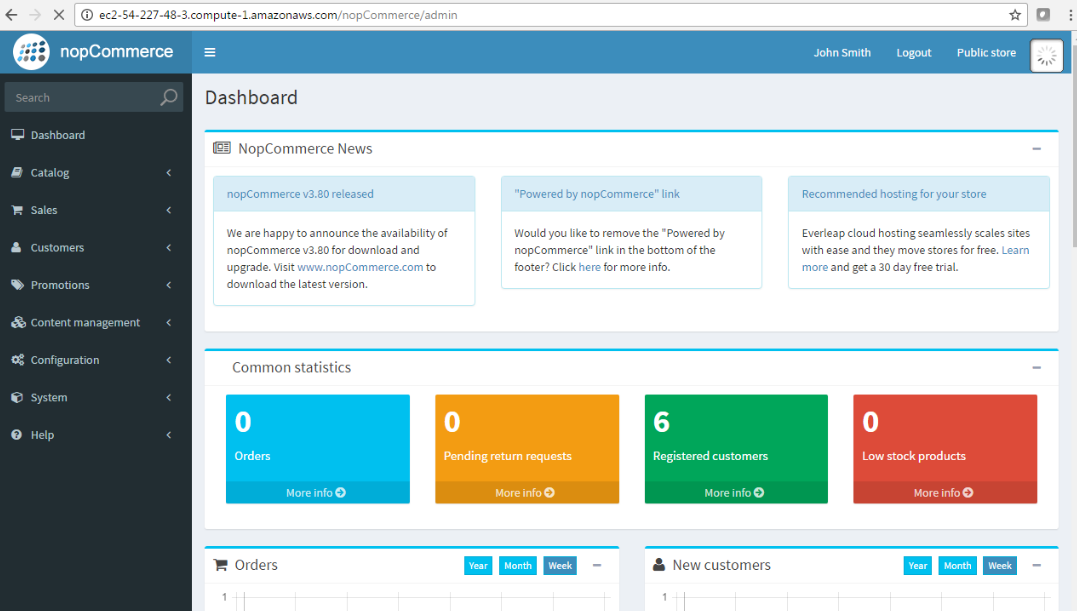Click the Sales shopping cart icon

click(x=17, y=209)
